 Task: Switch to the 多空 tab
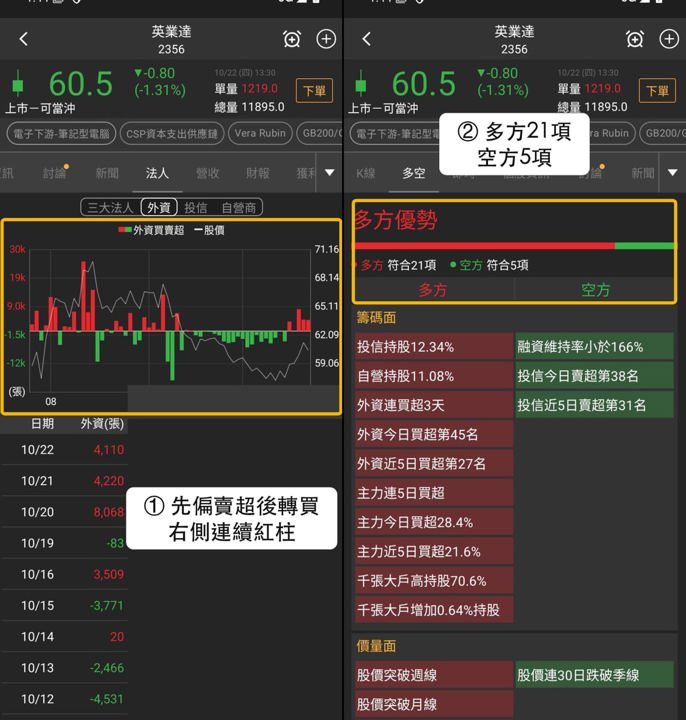point(414,173)
